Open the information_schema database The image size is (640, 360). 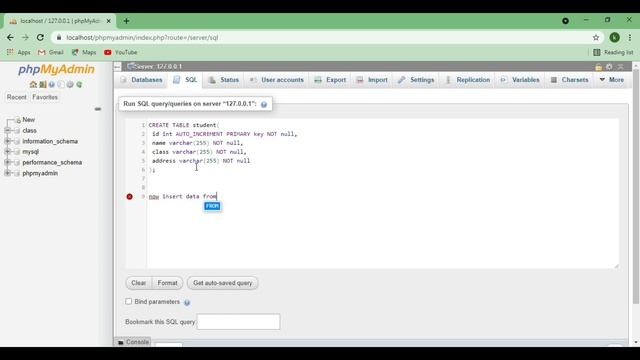click(x=50, y=141)
